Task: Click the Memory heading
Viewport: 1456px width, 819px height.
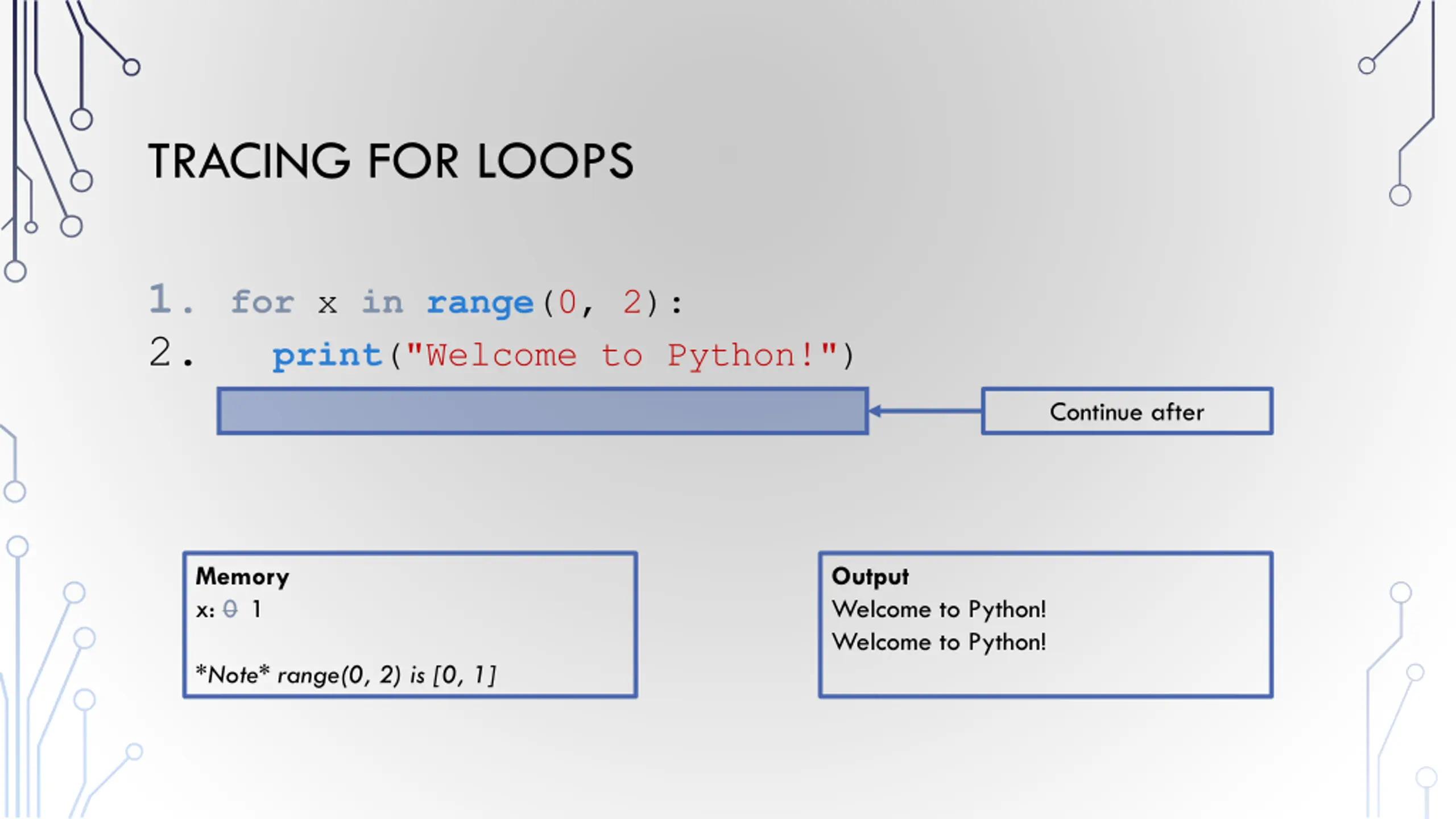Action: coord(242,577)
